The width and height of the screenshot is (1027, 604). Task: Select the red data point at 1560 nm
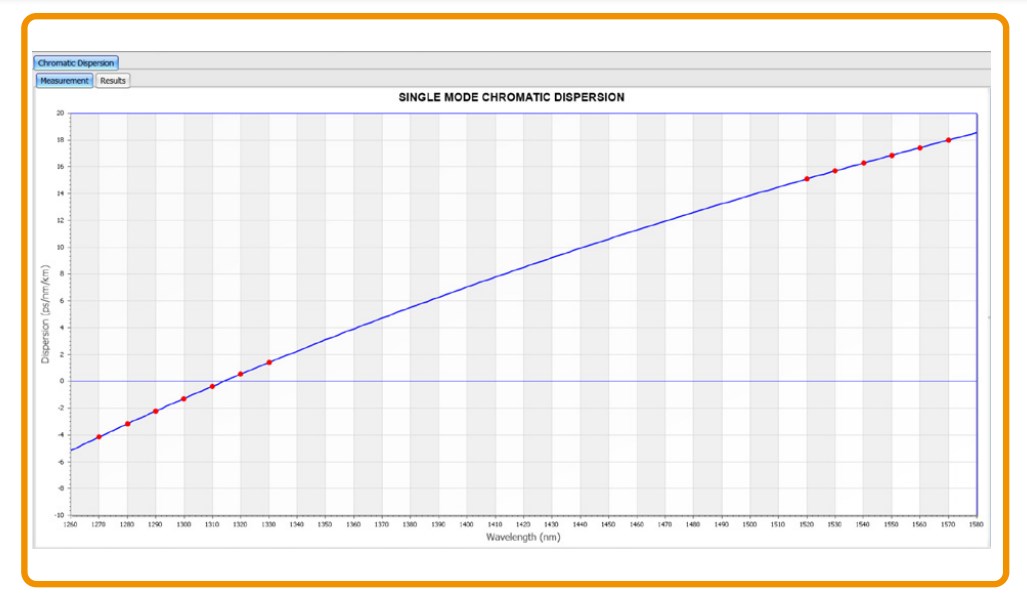coord(920,148)
